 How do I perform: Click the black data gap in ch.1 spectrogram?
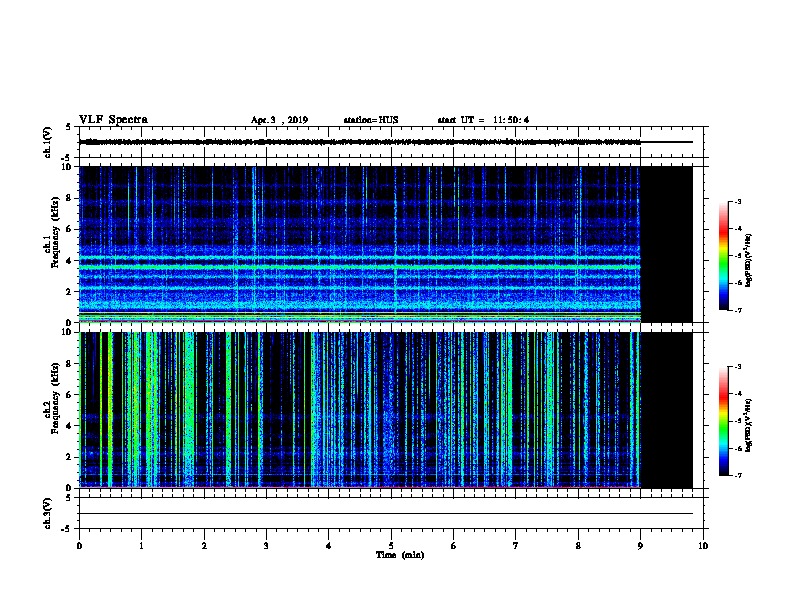pyautogui.click(x=667, y=244)
